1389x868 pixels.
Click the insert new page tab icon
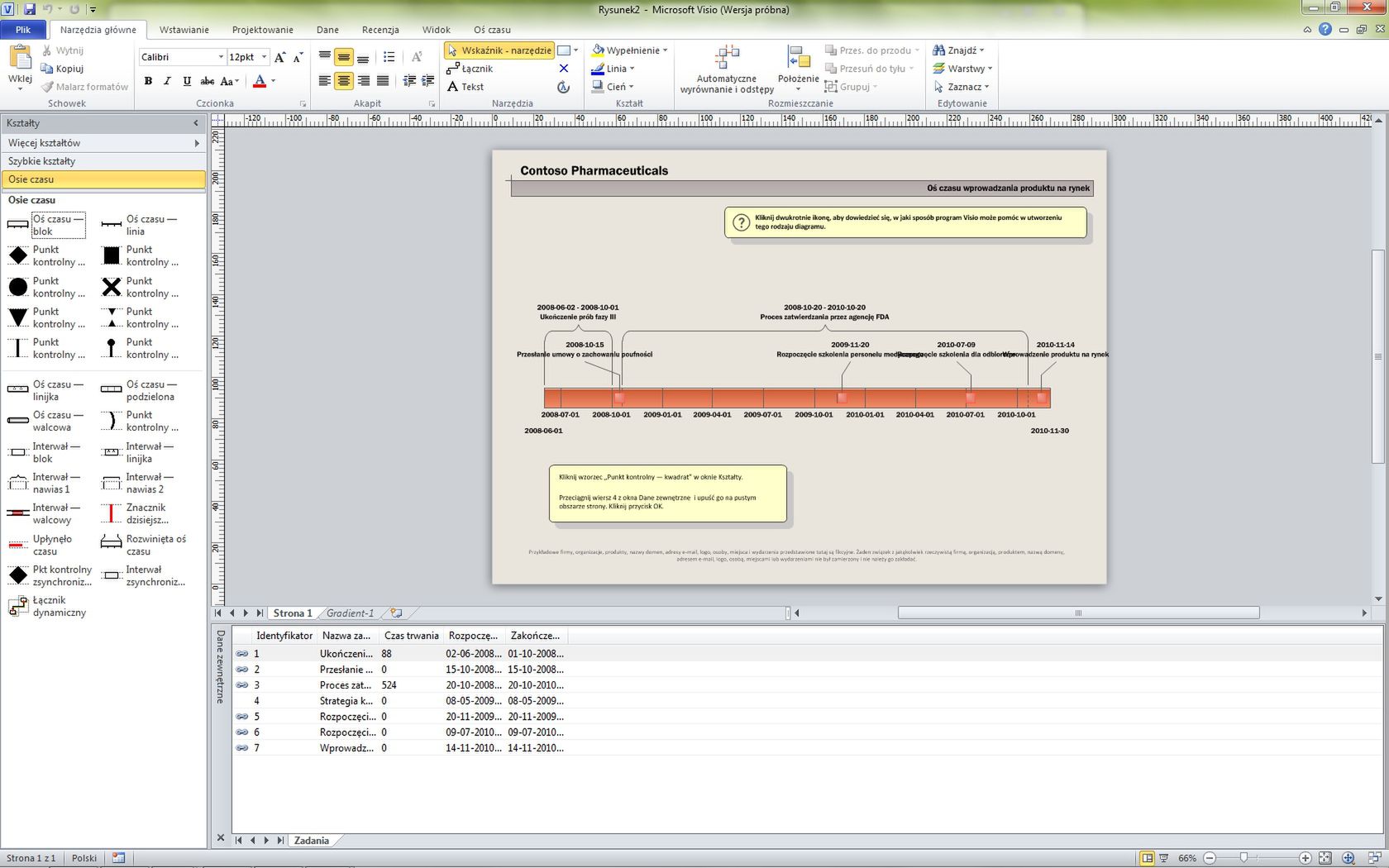[397, 613]
